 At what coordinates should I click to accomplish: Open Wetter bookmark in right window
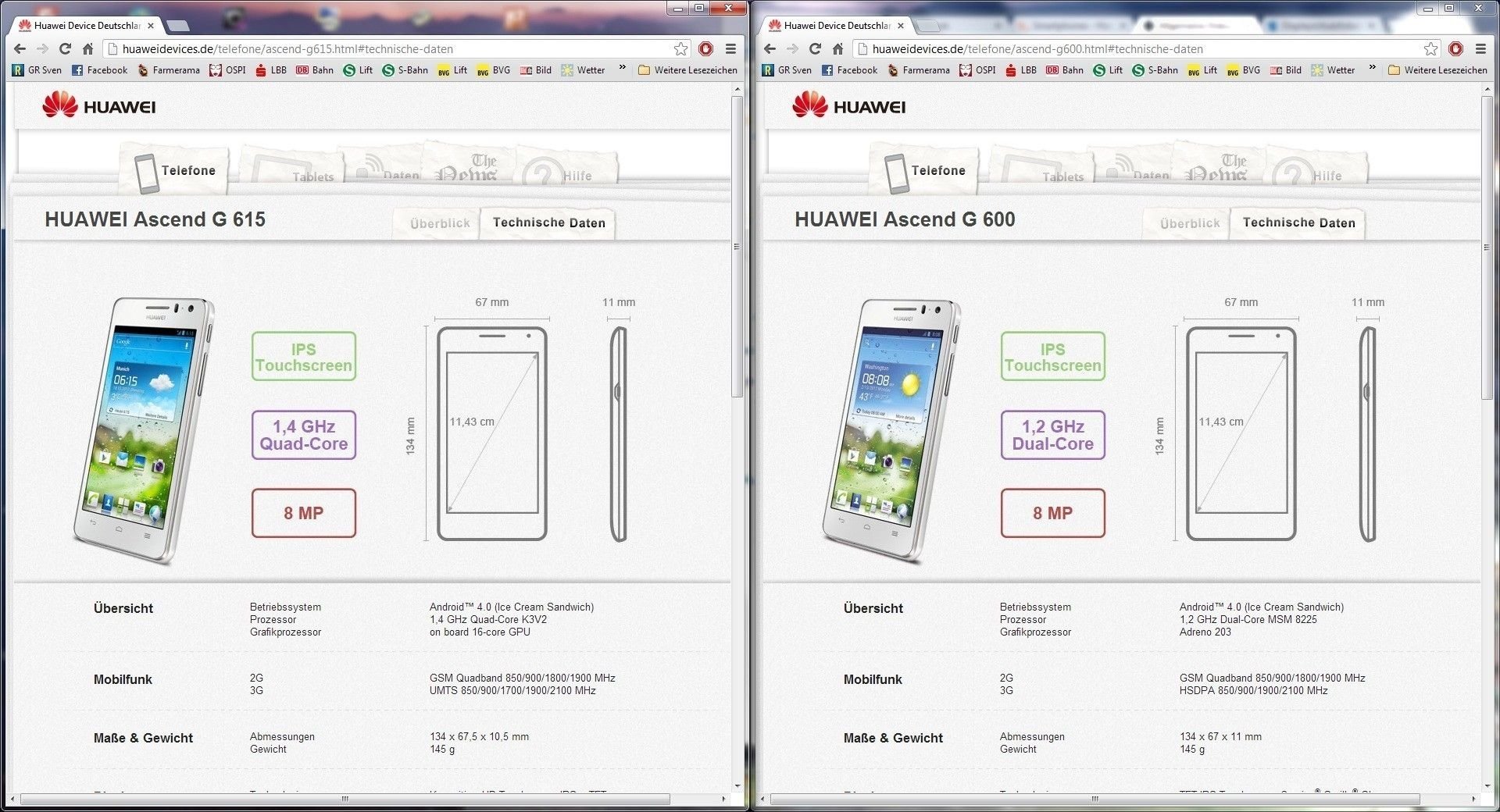pos(1333,70)
